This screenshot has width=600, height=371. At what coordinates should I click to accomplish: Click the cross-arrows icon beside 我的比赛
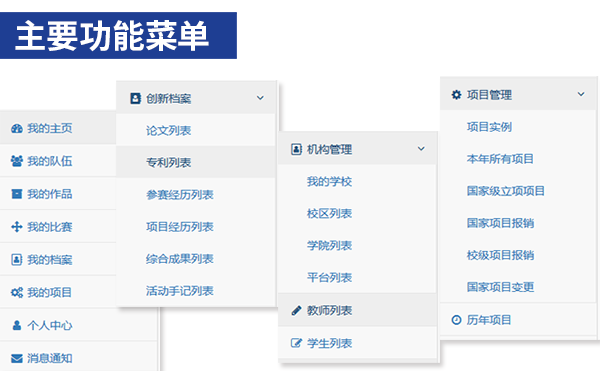point(17,227)
